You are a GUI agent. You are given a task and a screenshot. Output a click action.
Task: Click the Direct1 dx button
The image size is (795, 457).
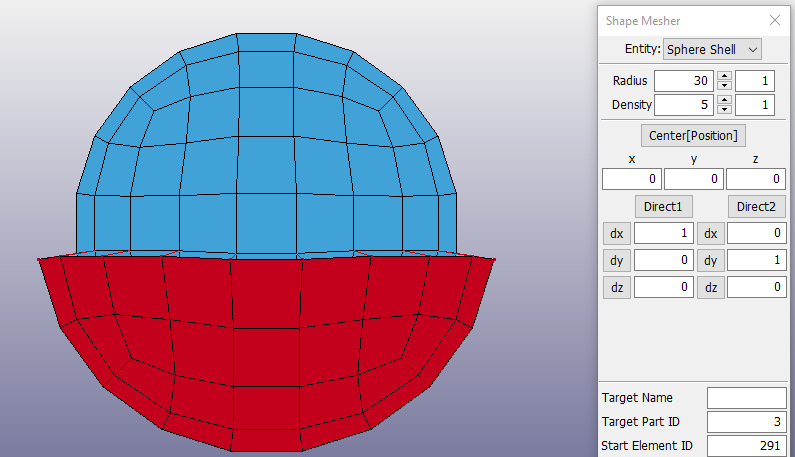(x=617, y=233)
